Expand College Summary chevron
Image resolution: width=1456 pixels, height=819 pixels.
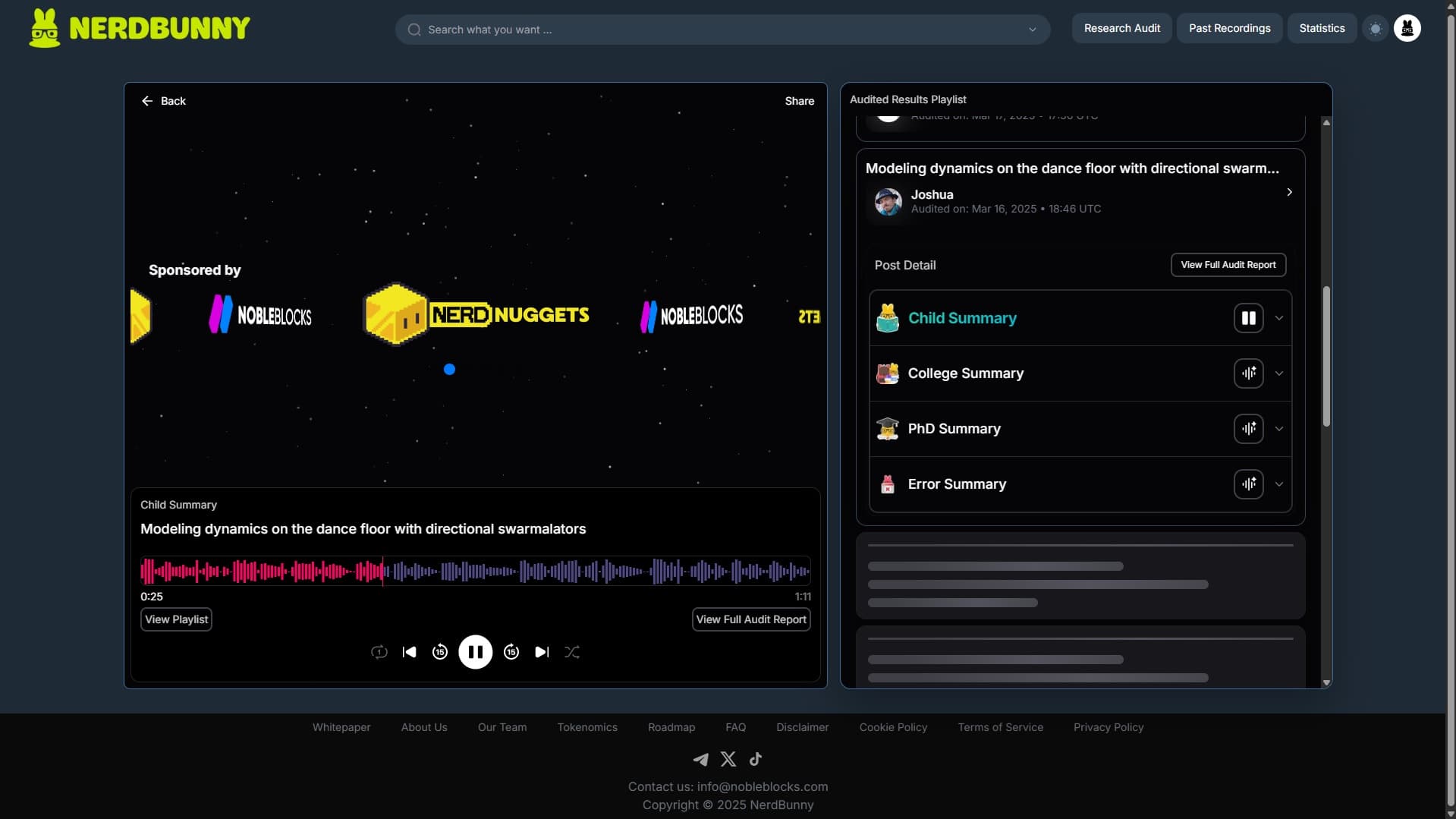pyautogui.click(x=1279, y=373)
